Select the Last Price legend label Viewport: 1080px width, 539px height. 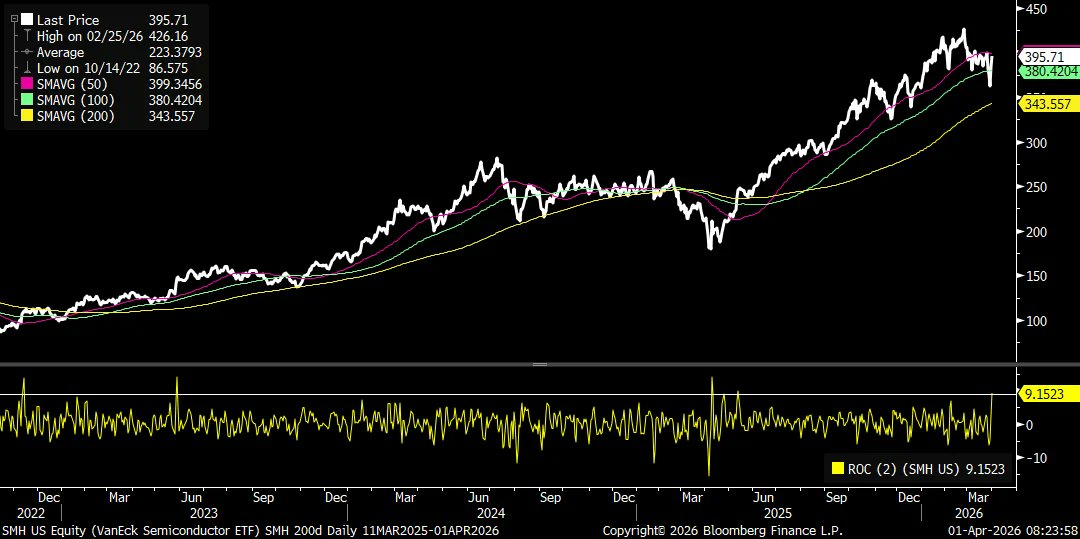(68, 20)
